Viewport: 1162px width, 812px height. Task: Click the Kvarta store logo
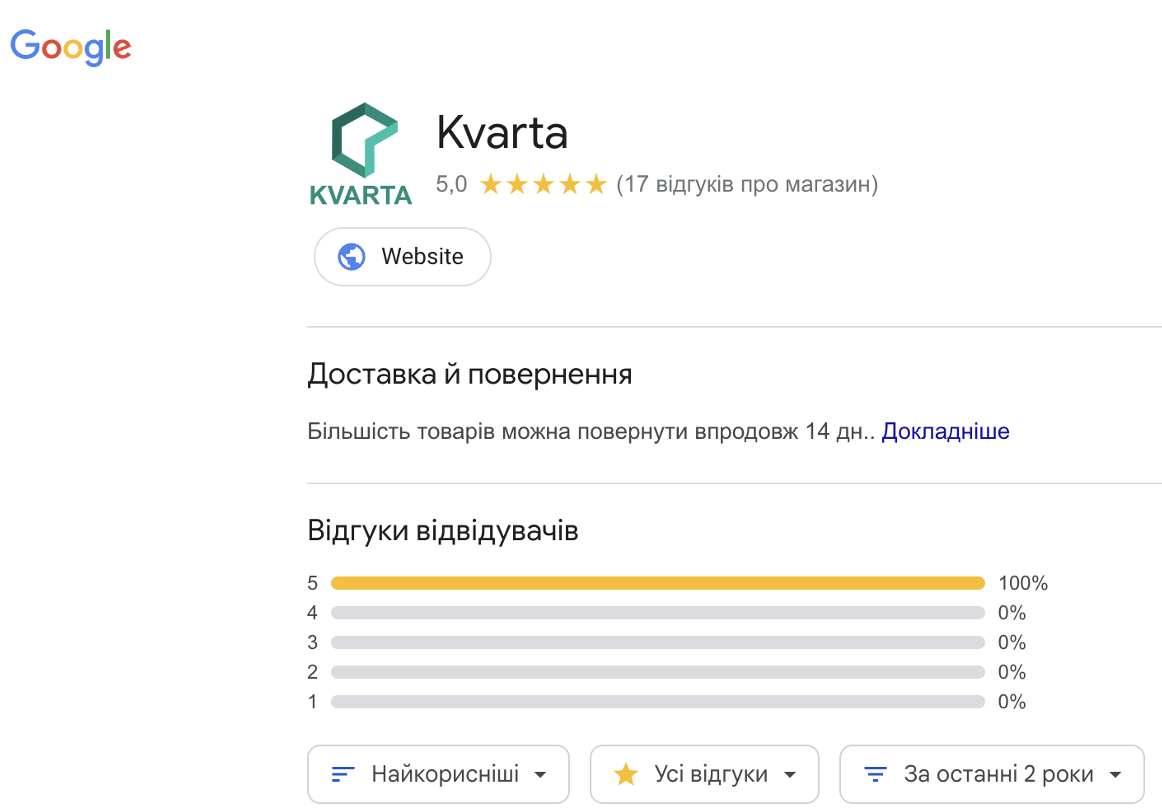pyautogui.click(x=361, y=154)
